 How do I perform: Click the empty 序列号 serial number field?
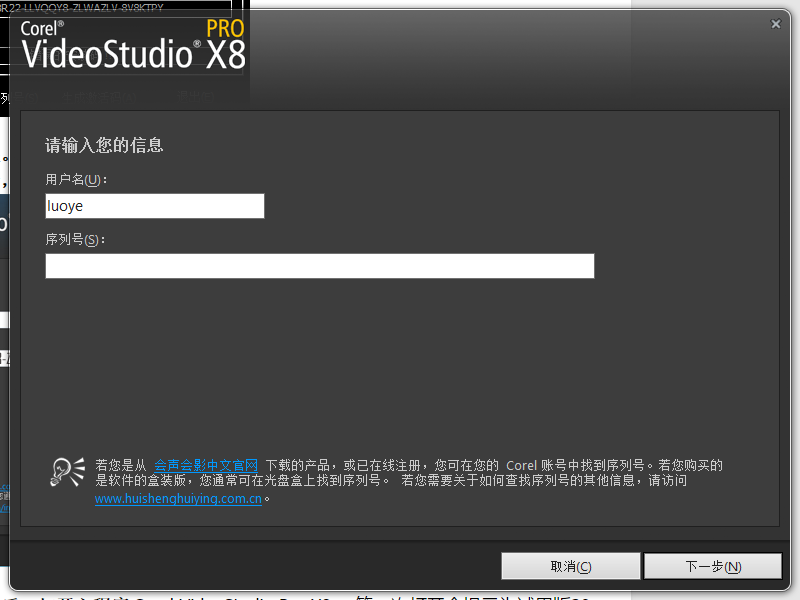320,266
